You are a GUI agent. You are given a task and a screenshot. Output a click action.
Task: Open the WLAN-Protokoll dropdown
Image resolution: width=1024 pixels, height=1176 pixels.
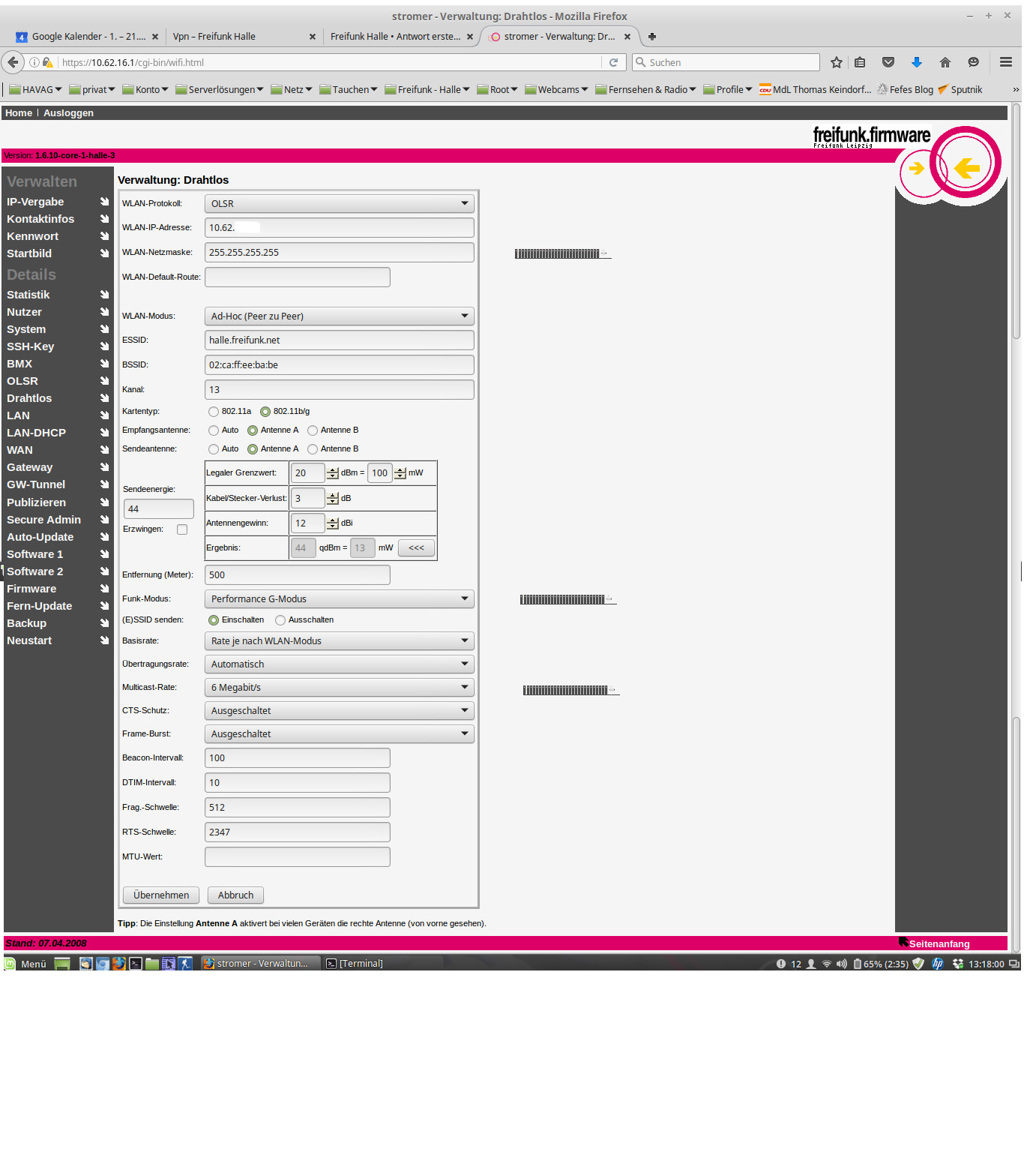(x=339, y=204)
